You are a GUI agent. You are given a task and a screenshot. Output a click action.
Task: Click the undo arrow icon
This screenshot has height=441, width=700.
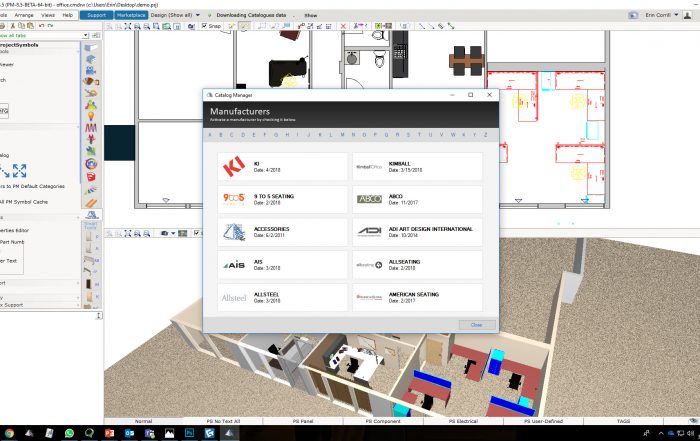(x=42, y=26)
